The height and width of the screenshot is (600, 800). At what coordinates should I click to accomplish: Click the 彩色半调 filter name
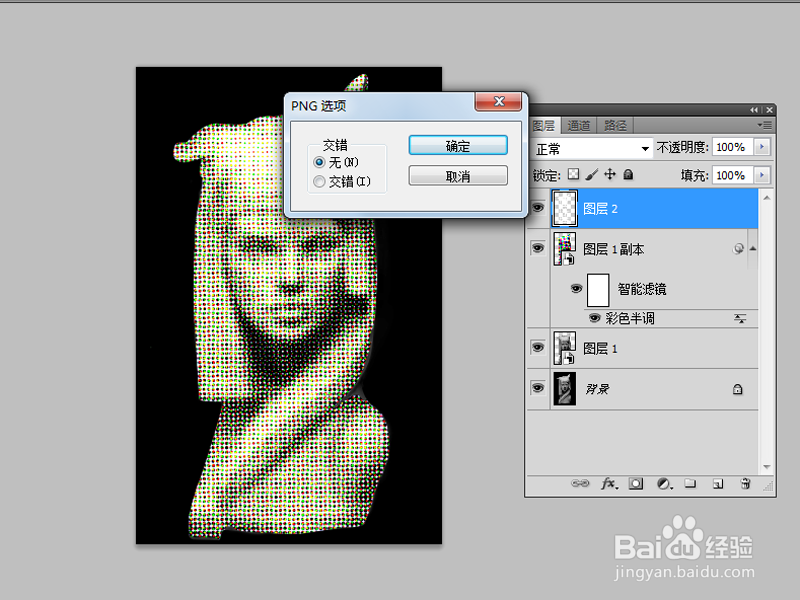630,318
